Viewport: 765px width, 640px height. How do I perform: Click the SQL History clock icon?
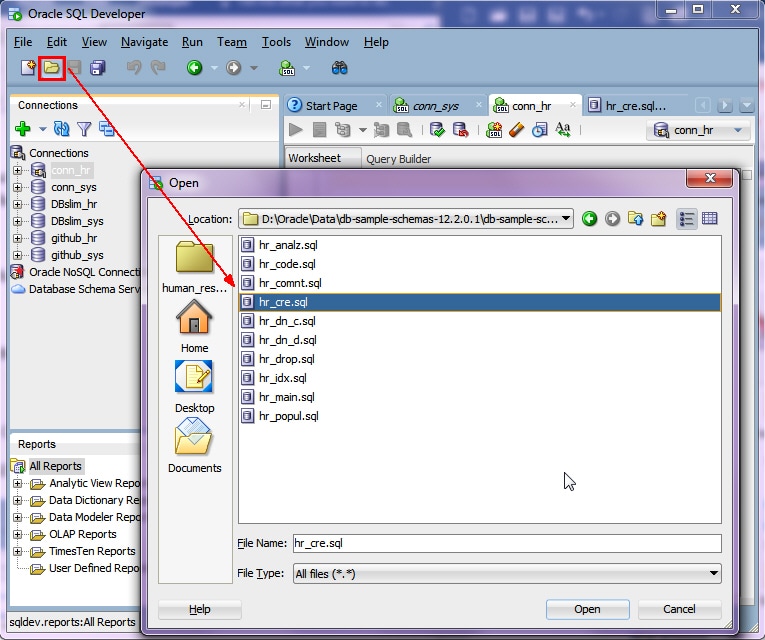tap(540, 130)
